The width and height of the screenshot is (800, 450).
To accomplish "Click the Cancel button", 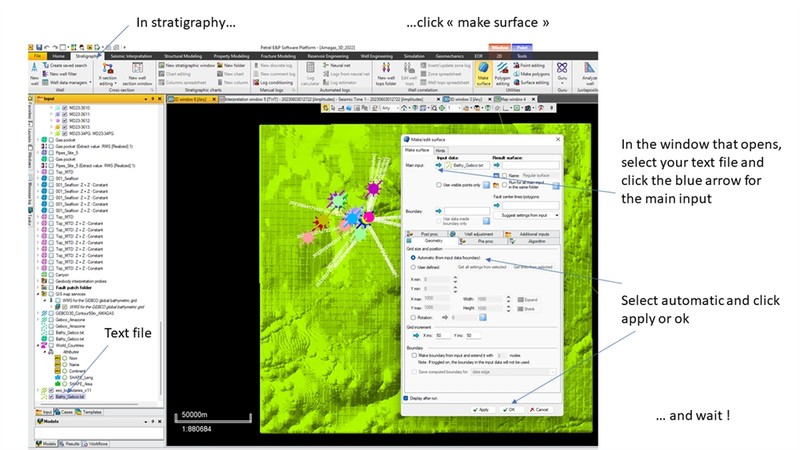I will click(x=538, y=409).
